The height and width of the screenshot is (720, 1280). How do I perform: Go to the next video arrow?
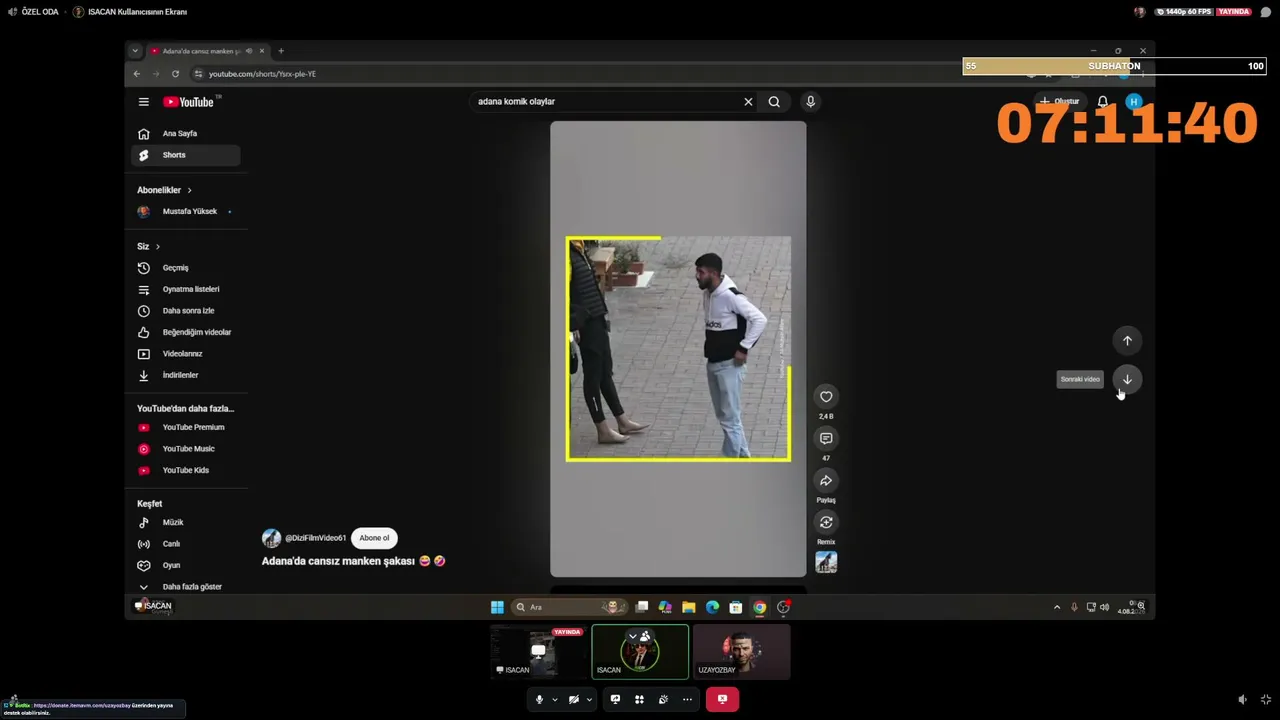point(1127,379)
